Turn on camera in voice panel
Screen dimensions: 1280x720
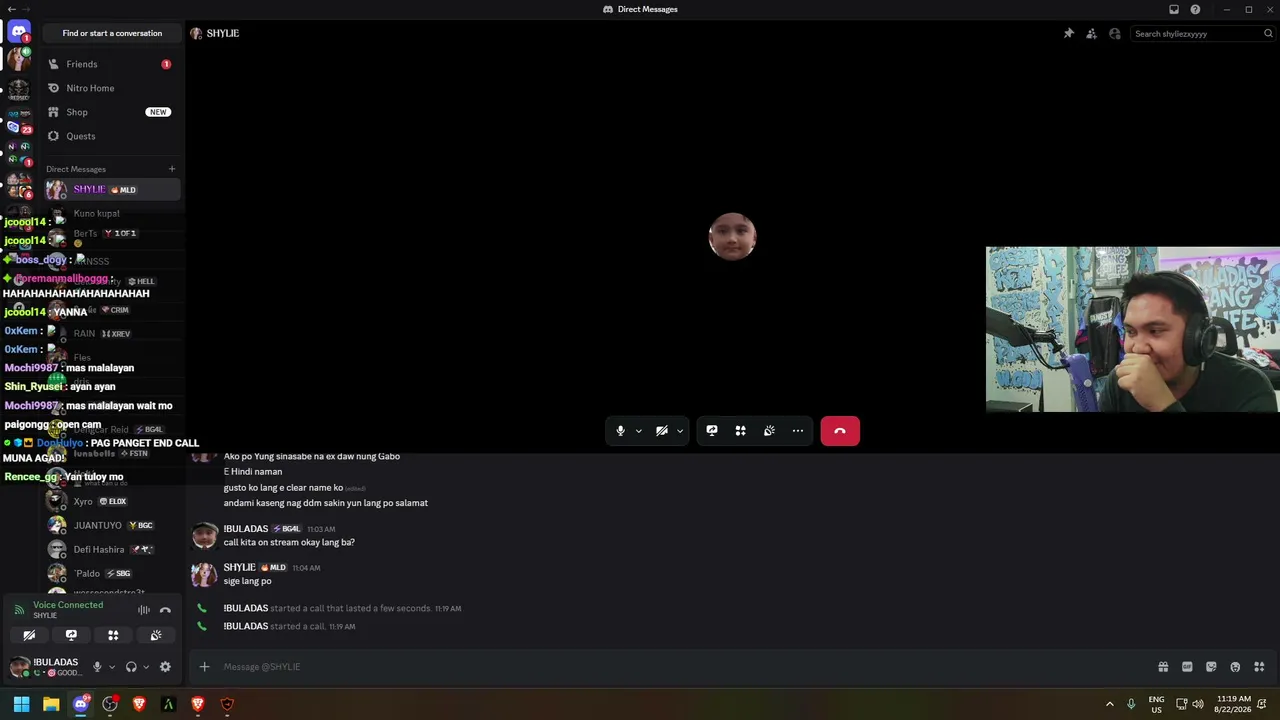tap(29, 635)
